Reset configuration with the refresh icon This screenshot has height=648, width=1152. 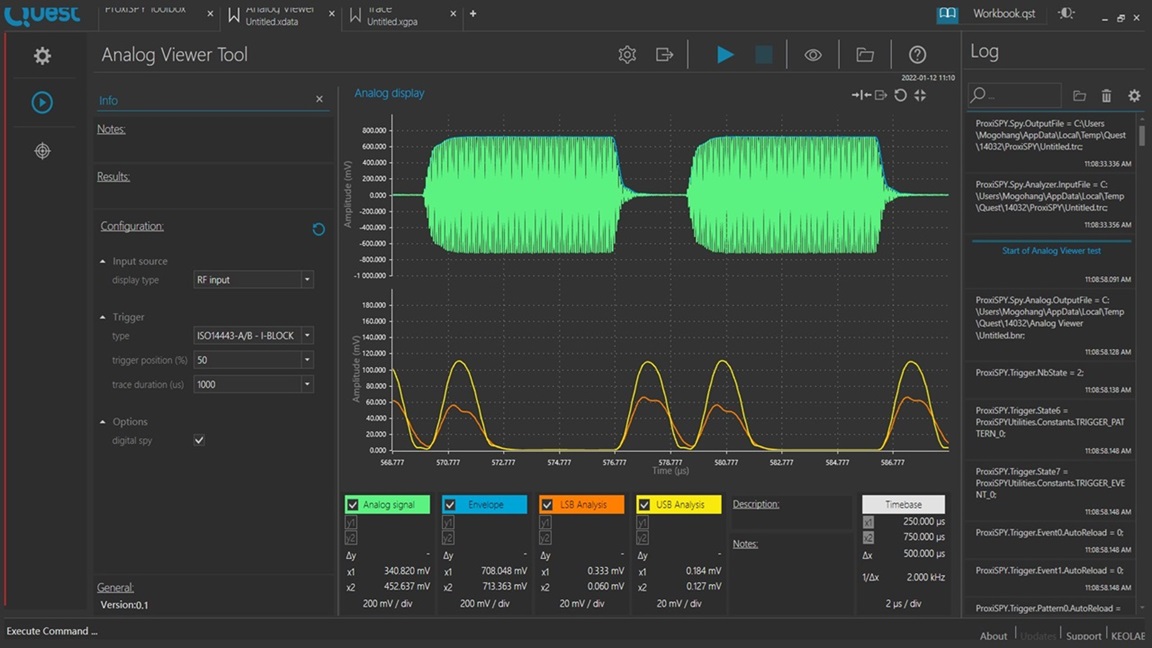[x=318, y=229]
